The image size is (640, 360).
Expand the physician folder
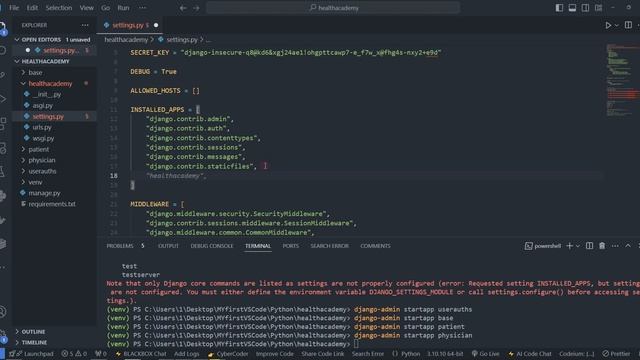pyautogui.click(x=42, y=160)
